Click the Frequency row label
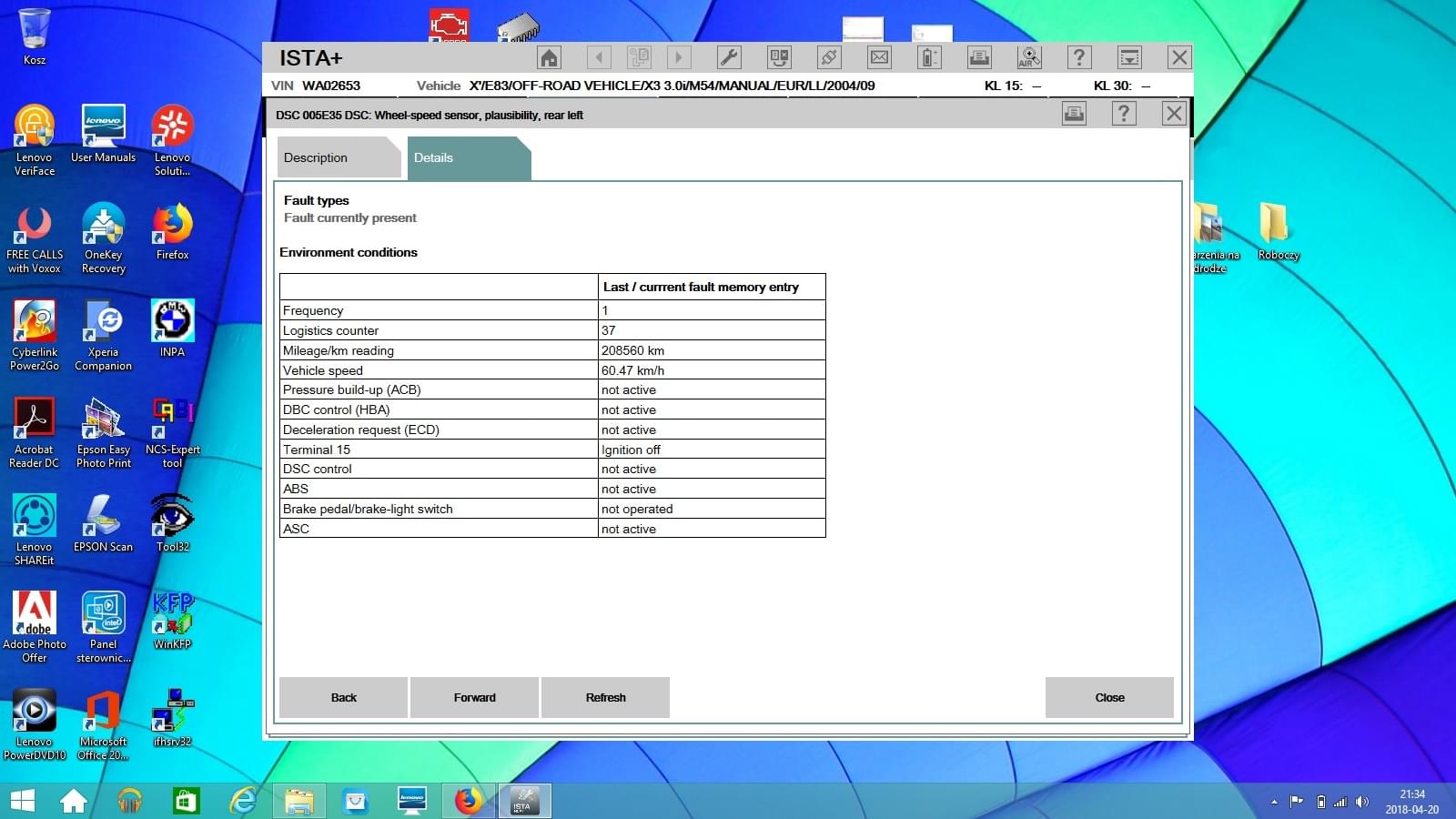 (x=313, y=310)
